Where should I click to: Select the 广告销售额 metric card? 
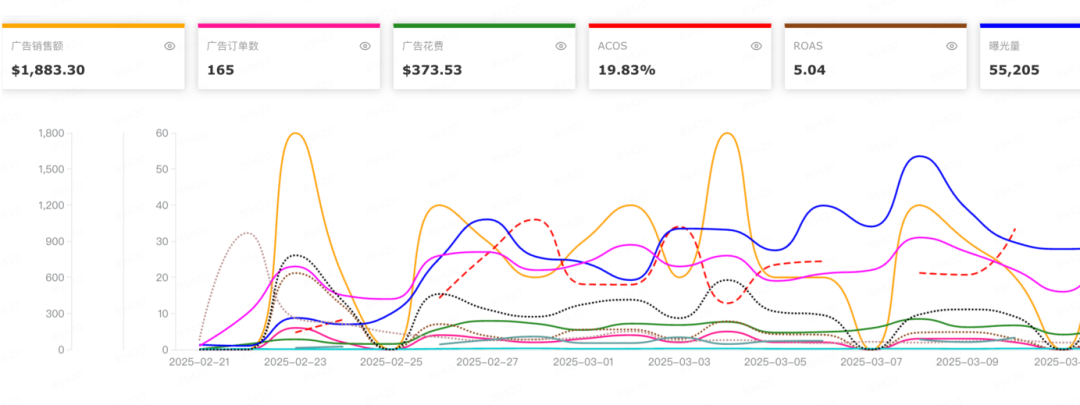pyautogui.click(x=94, y=56)
